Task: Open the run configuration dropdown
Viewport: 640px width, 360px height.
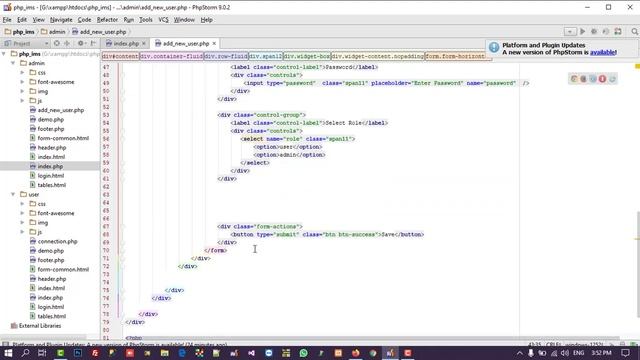Action: click(x=570, y=31)
